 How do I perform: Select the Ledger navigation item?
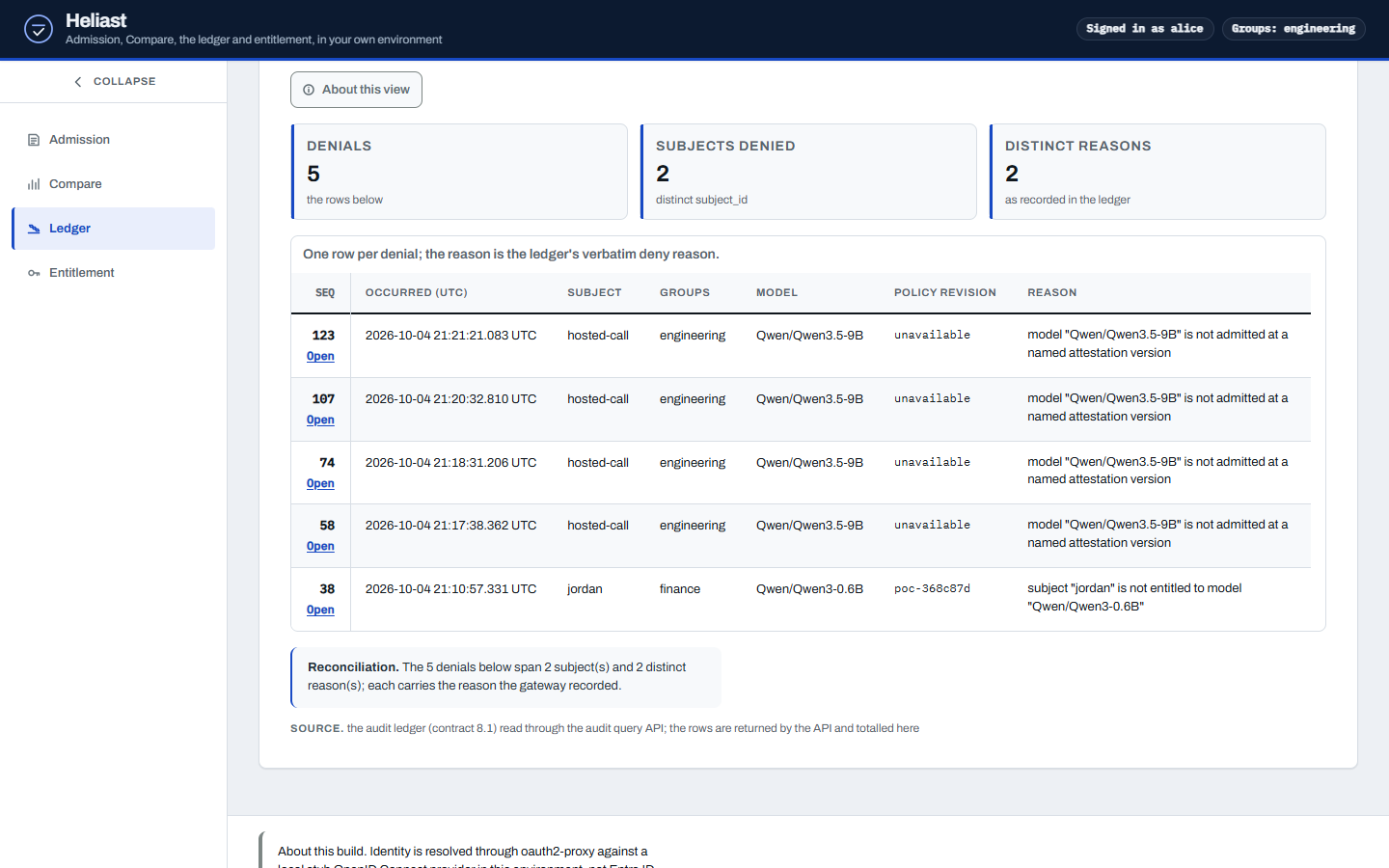114,229
